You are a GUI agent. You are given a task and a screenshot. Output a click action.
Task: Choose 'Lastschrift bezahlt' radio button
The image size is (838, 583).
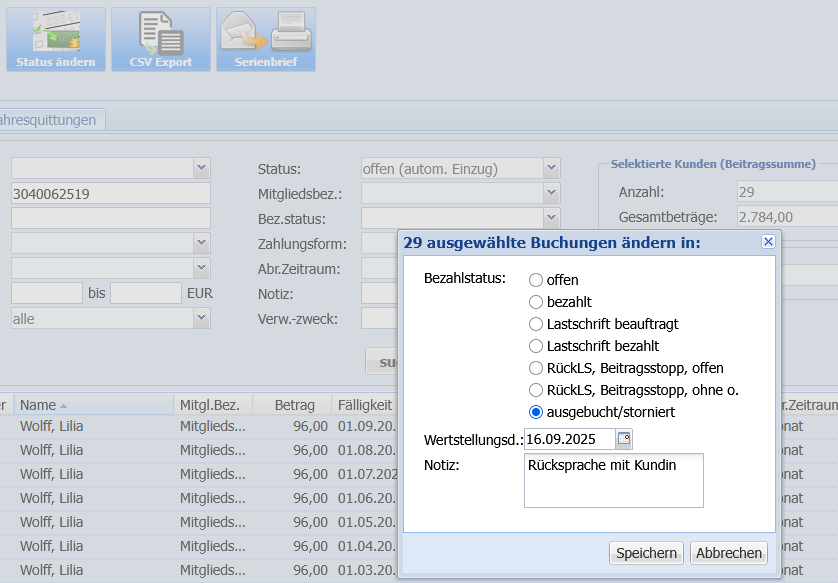(x=537, y=346)
